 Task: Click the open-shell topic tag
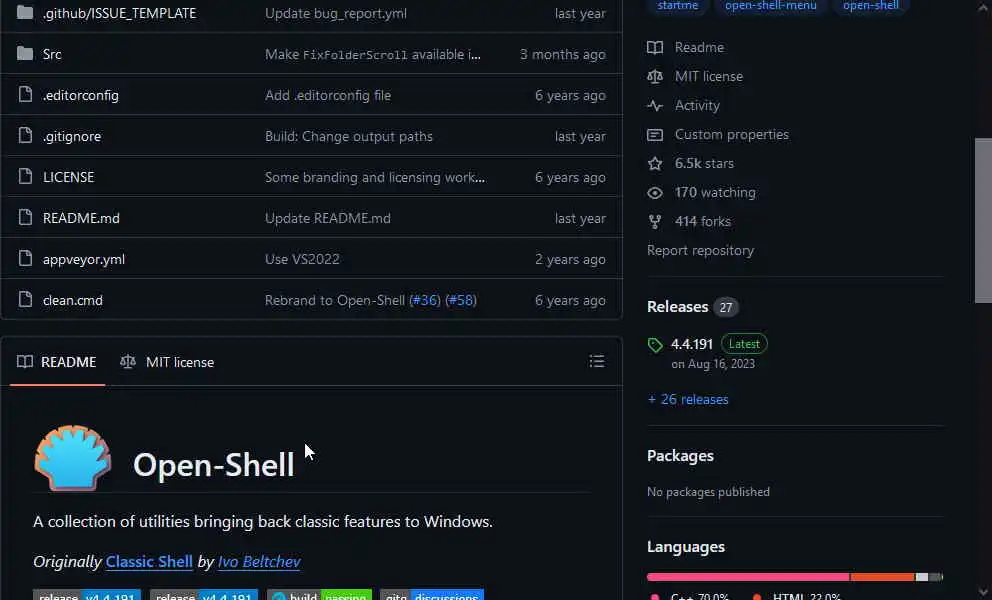871,6
